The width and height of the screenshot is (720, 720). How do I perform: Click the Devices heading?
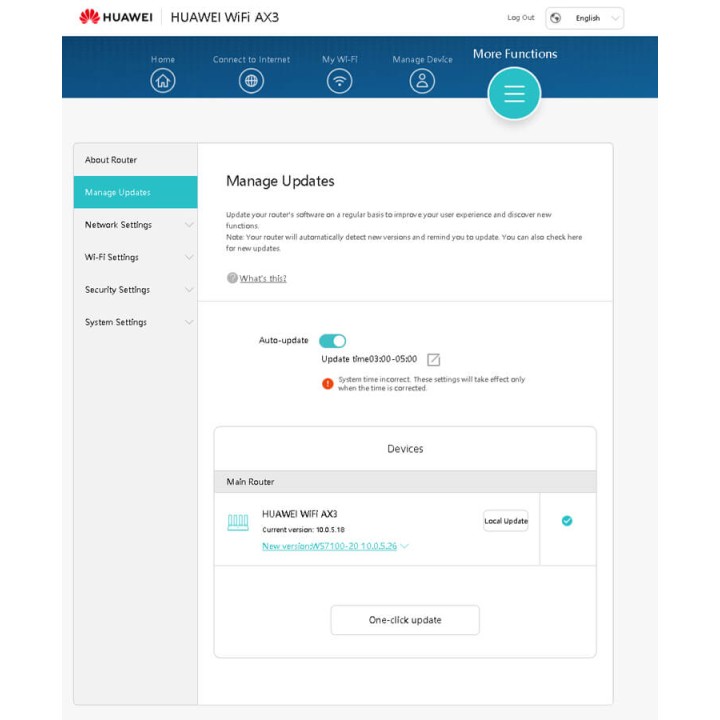coord(405,449)
